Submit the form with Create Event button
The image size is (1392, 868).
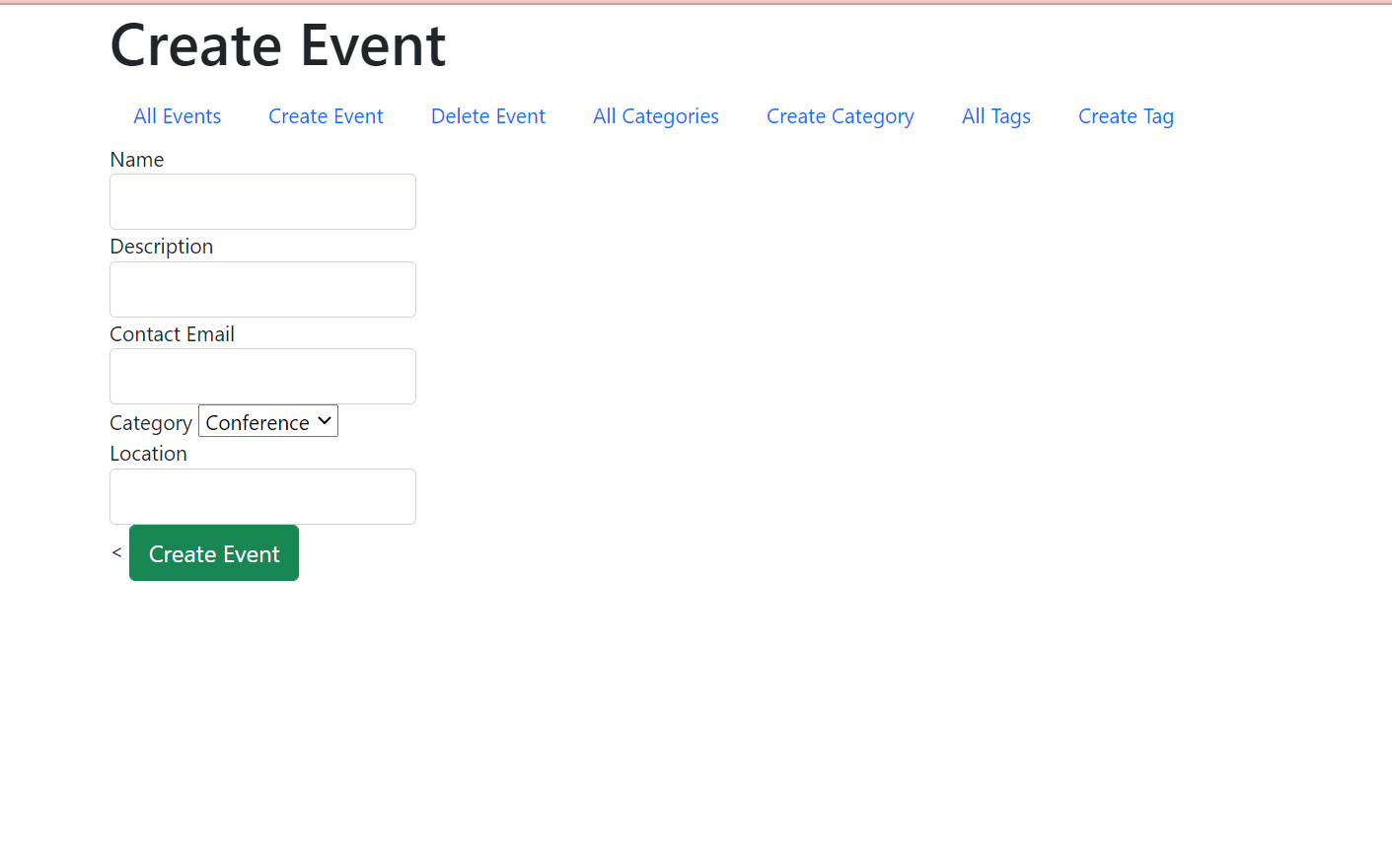tap(213, 552)
